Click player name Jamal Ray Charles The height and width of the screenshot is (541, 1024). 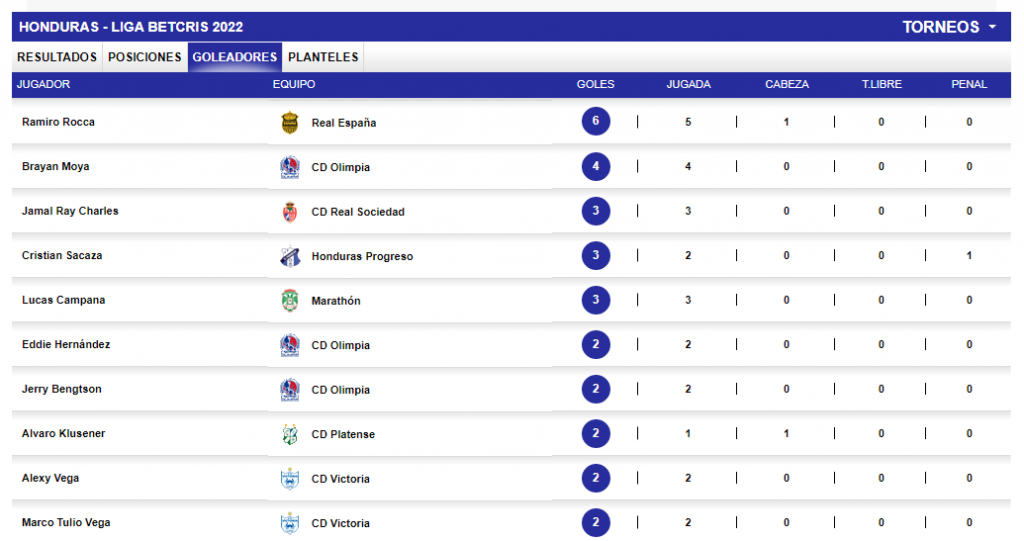70,211
